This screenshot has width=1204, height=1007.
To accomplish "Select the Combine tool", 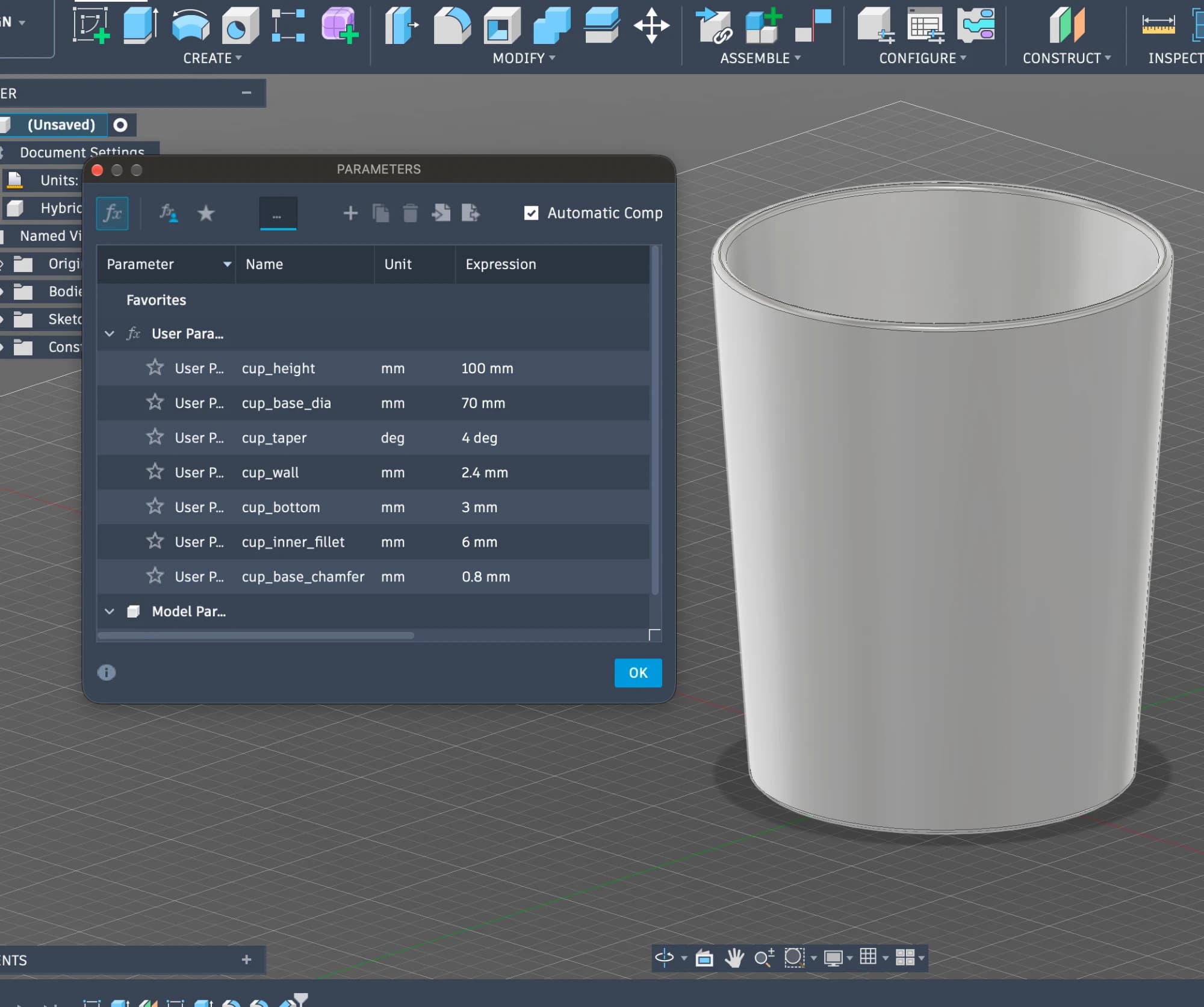I will click(551, 25).
